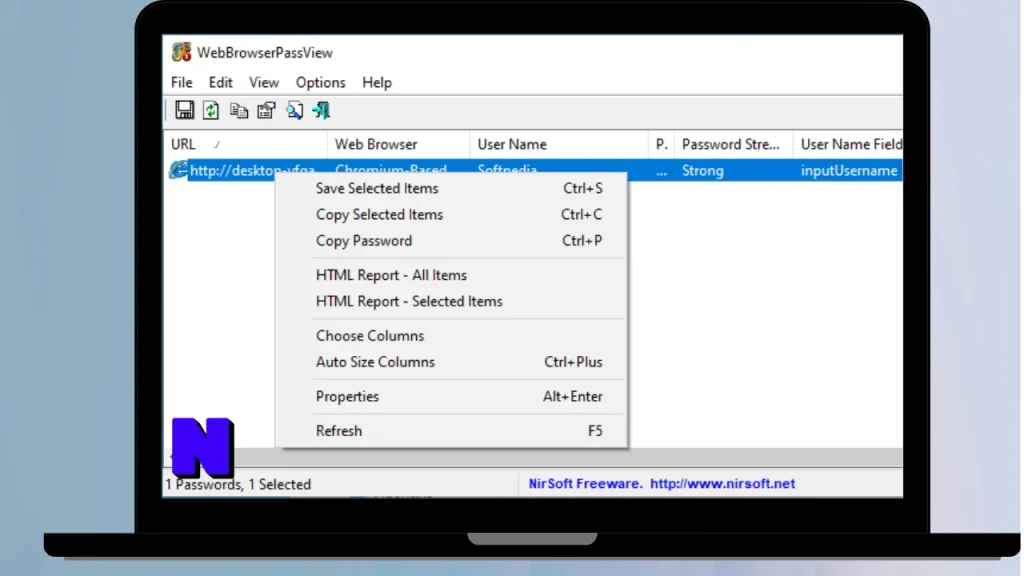1024x576 pixels.
Task: Click the WebBrowserPassView app icon in title bar
Action: point(182,52)
